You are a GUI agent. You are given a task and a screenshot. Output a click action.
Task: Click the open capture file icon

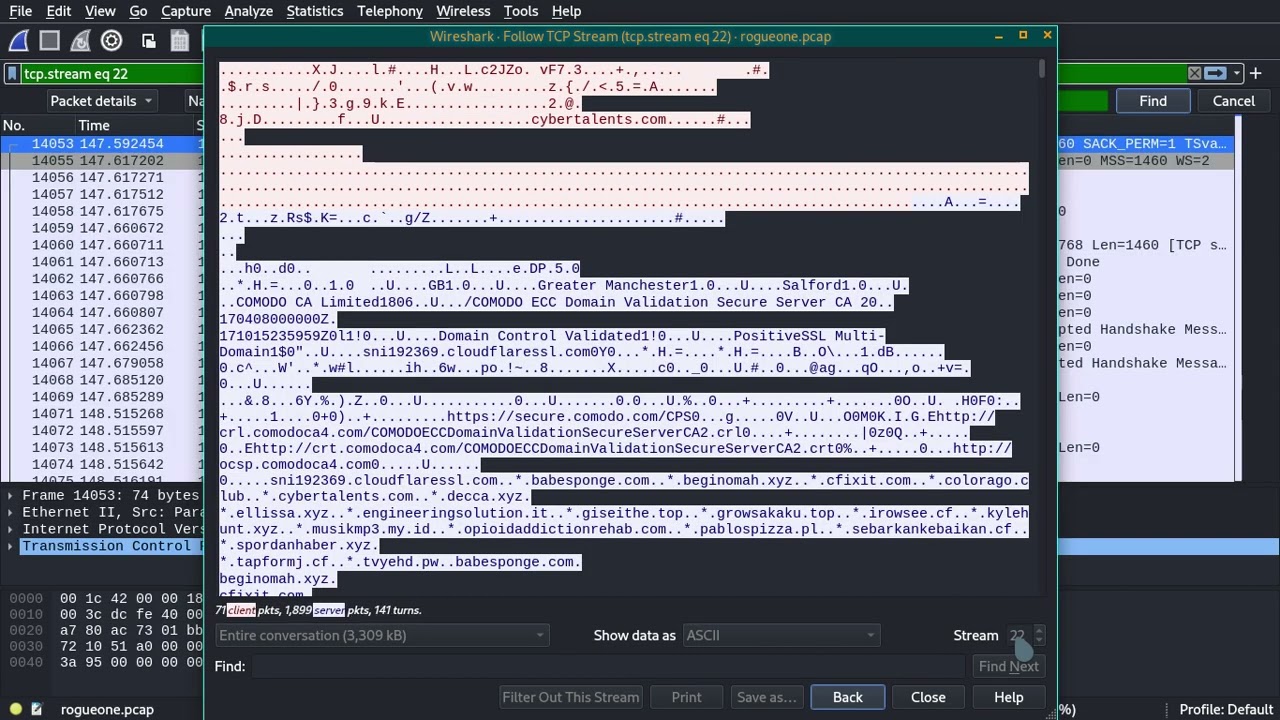coord(148,41)
